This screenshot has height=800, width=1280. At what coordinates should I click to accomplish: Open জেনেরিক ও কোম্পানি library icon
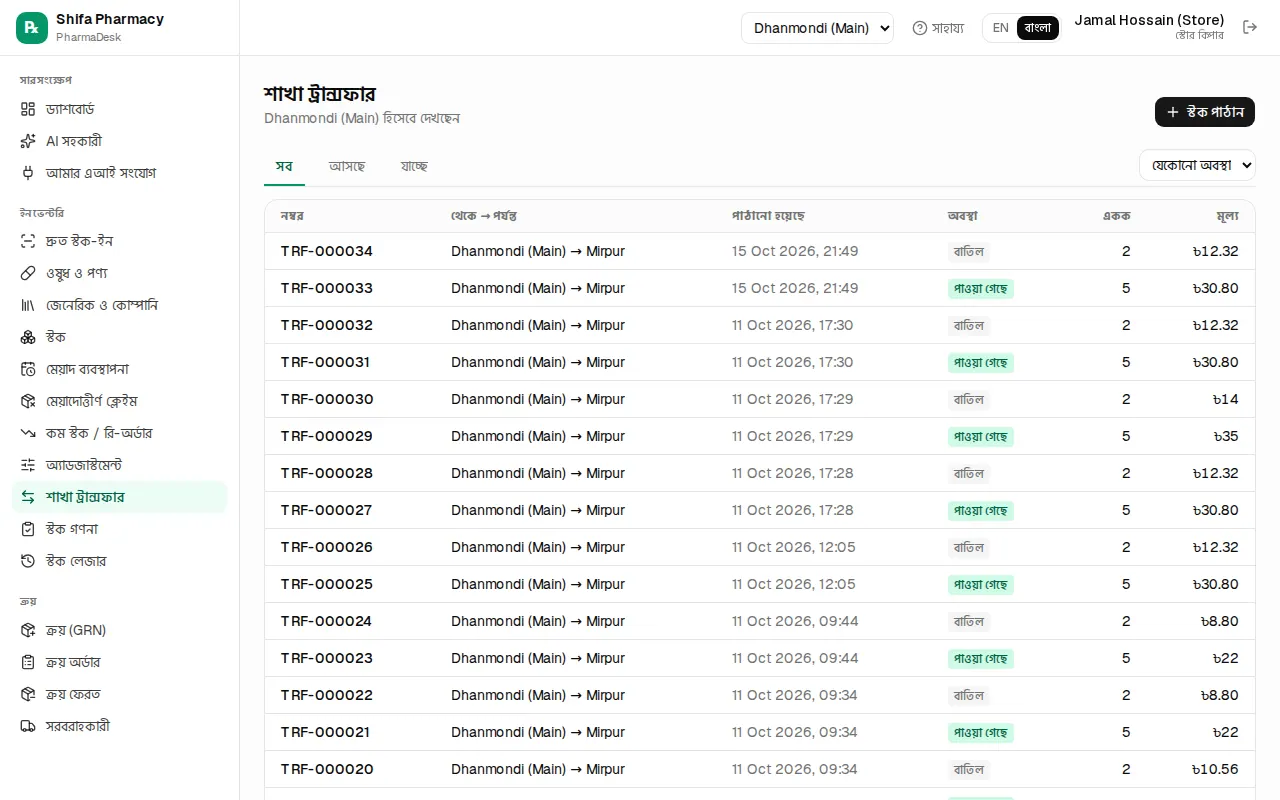click(x=28, y=305)
